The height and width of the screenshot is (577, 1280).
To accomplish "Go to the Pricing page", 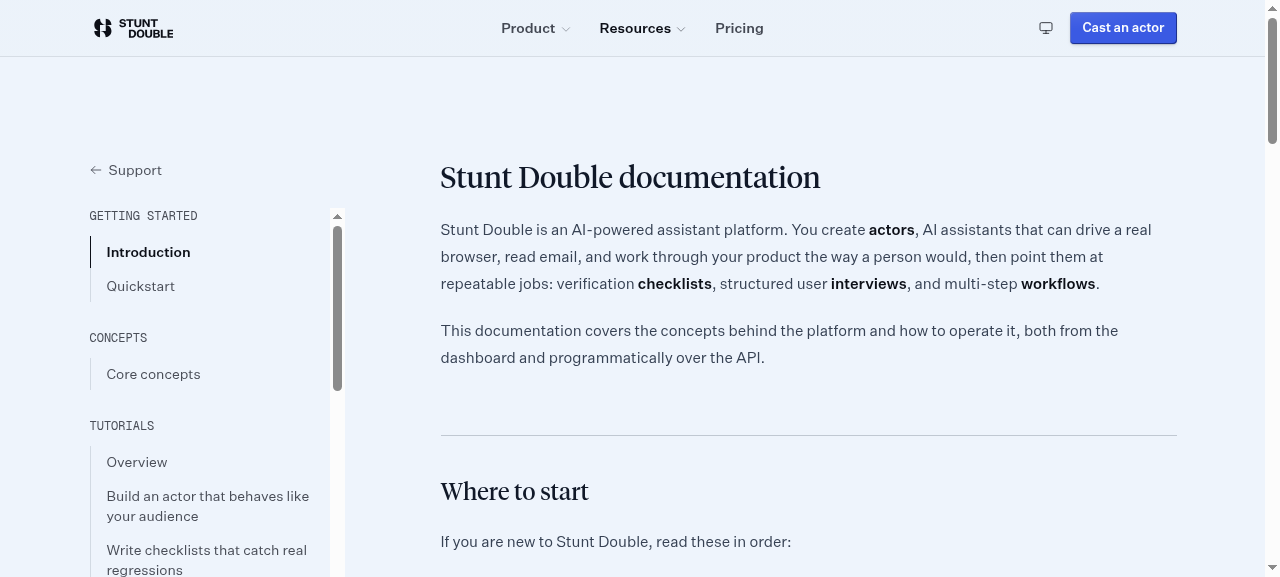I will click(x=739, y=28).
